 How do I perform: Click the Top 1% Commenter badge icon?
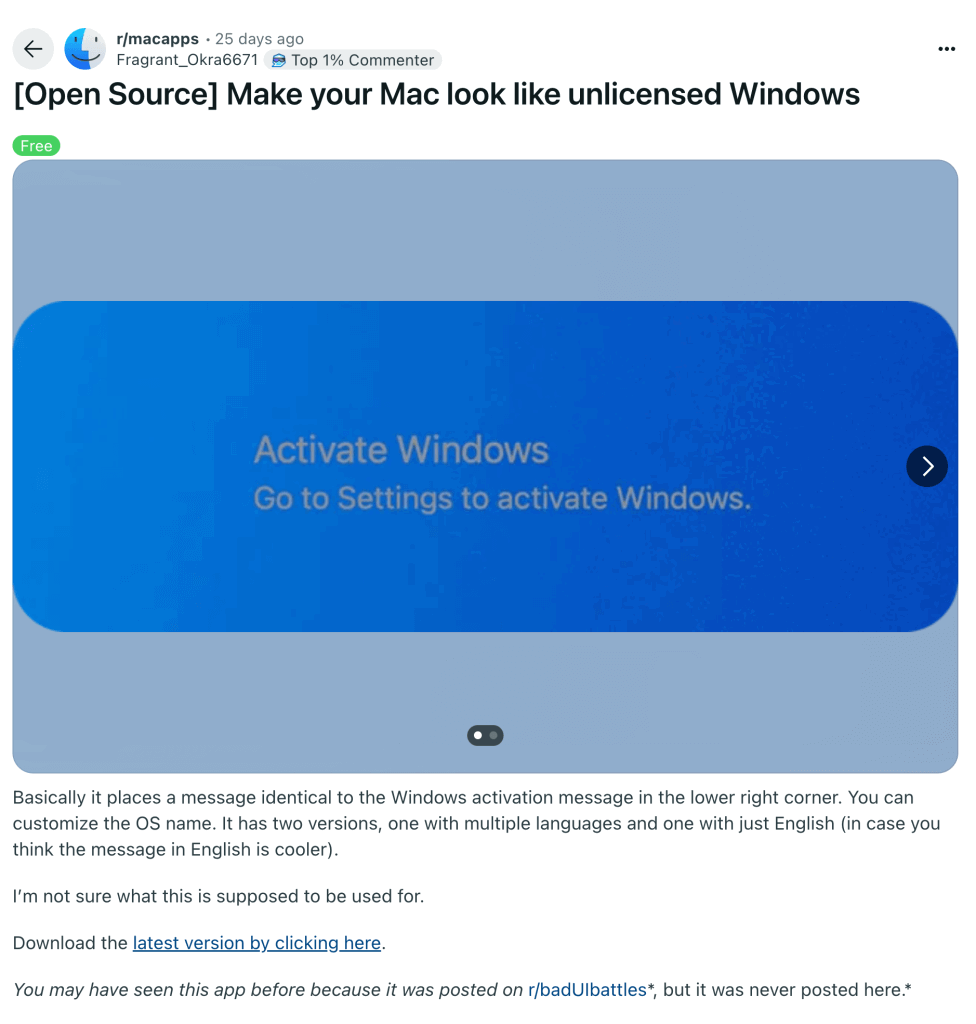coord(279,61)
